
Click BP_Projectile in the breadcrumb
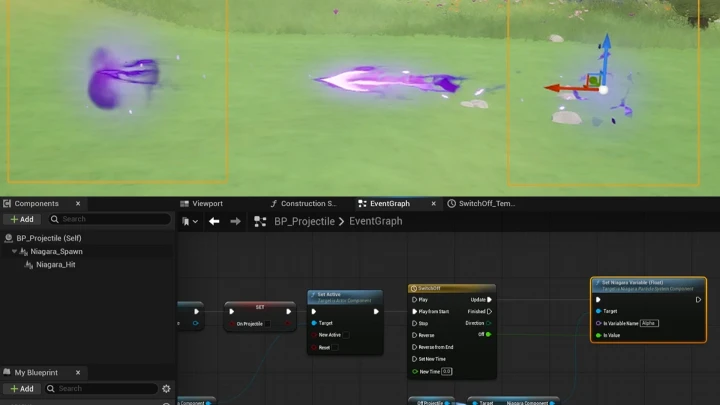[304, 221]
